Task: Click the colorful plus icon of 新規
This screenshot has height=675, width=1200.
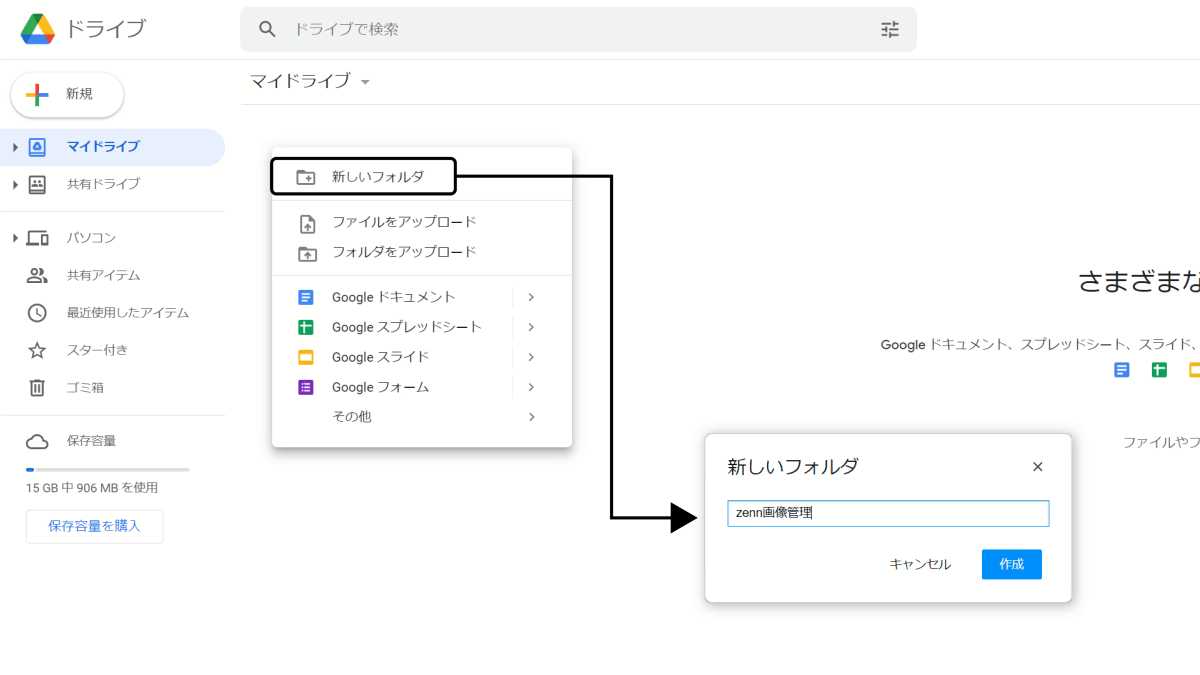Action: click(37, 94)
